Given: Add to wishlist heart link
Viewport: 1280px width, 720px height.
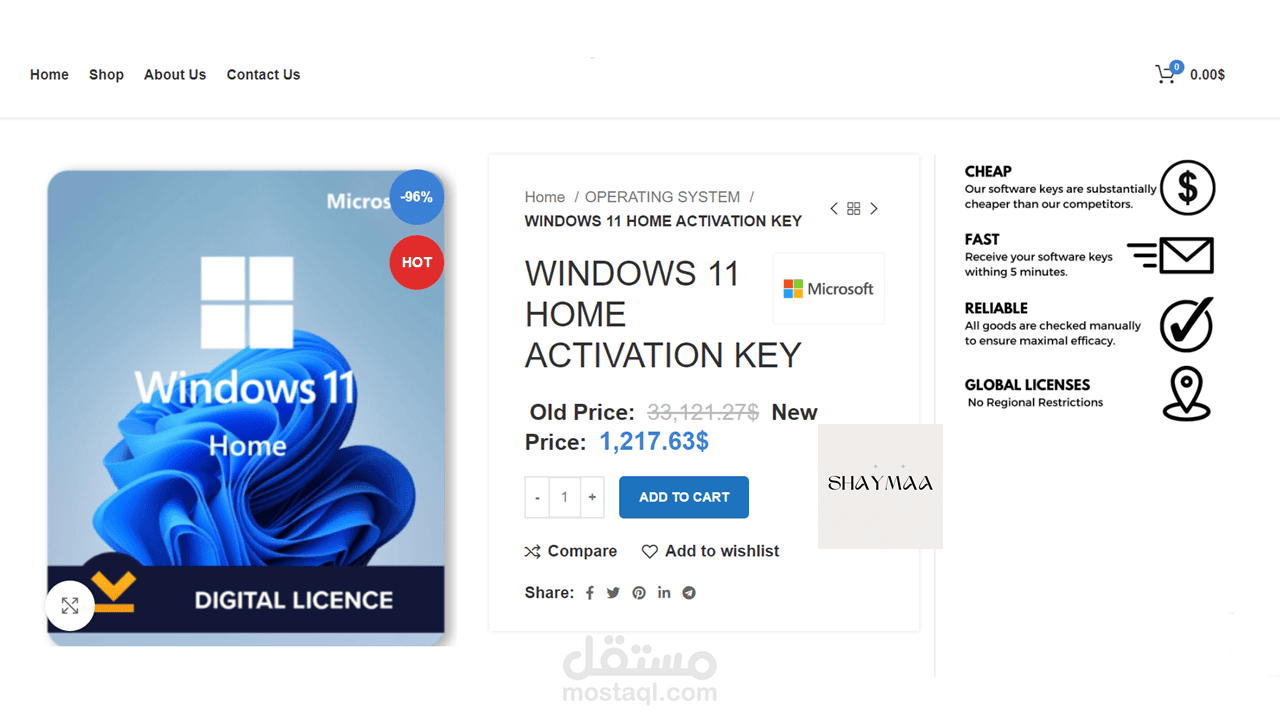Looking at the screenshot, I should 710,551.
